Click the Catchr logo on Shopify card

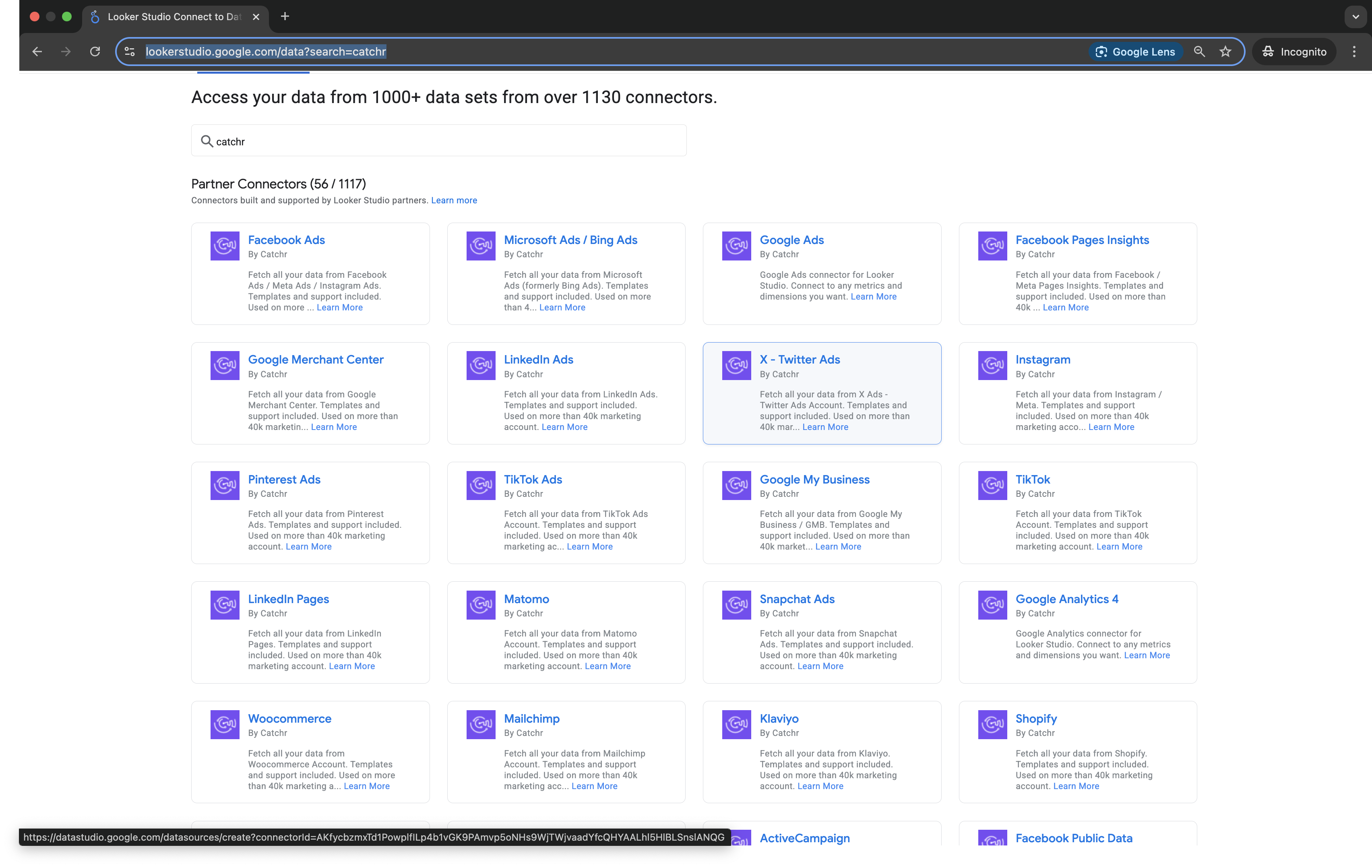coord(992,724)
